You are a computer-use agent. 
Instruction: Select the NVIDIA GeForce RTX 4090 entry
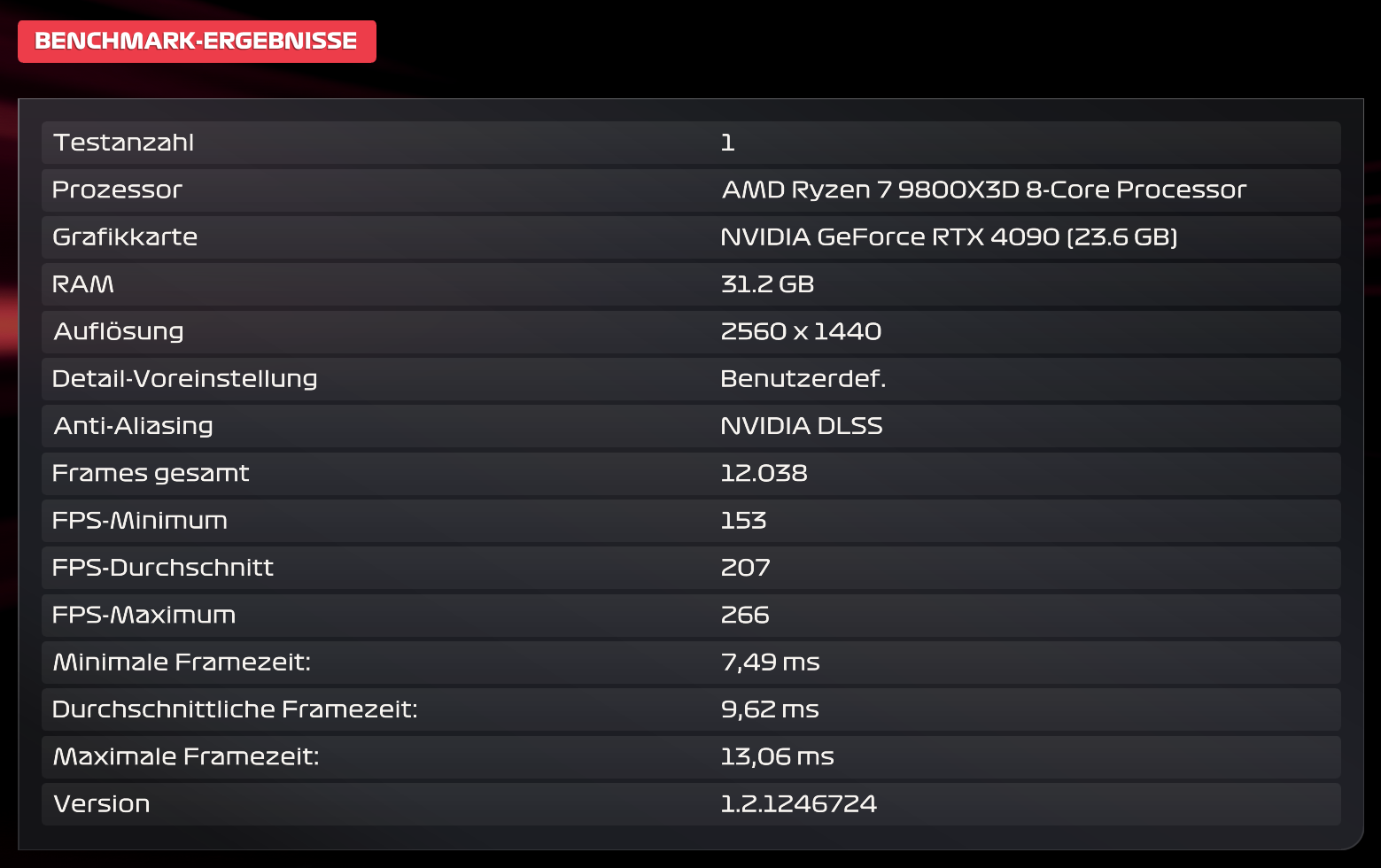pyautogui.click(x=948, y=236)
